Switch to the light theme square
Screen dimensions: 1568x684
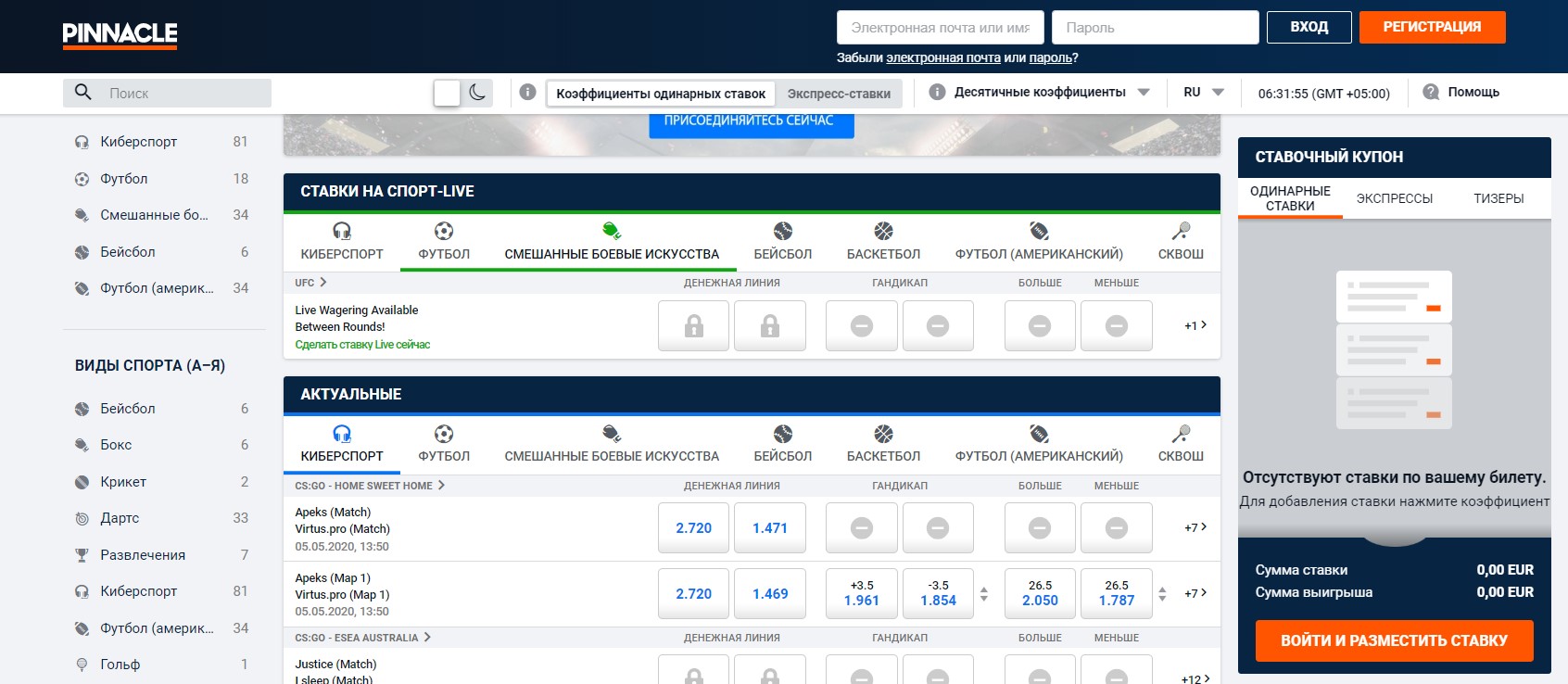(447, 93)
